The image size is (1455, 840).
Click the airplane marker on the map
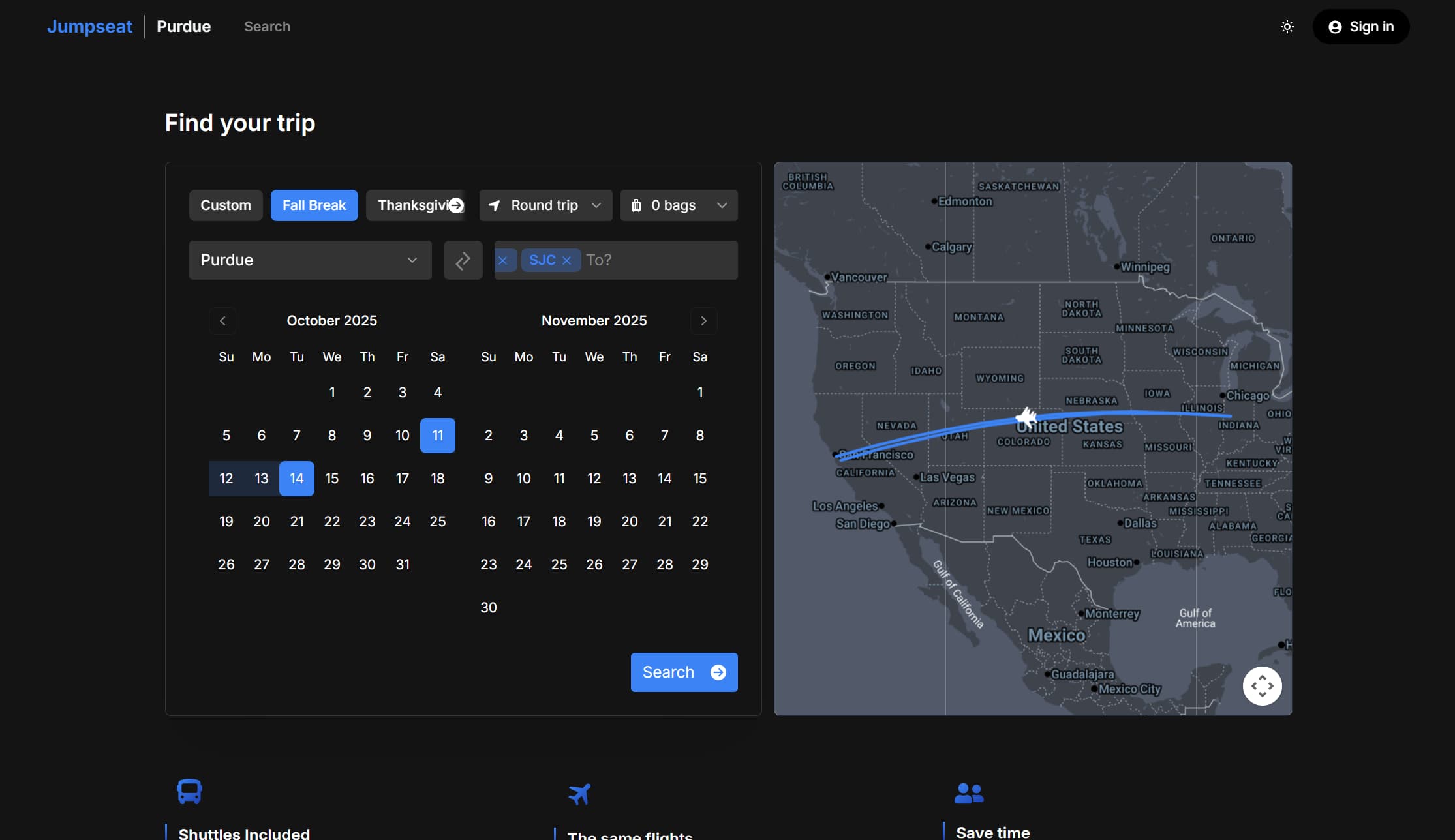1026,416
